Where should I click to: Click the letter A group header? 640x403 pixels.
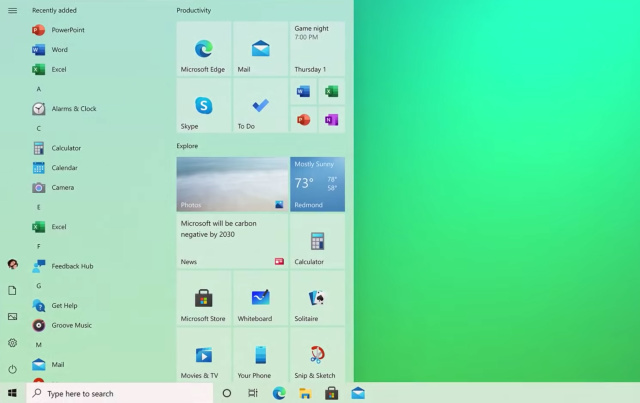click(x=39, y=89)
